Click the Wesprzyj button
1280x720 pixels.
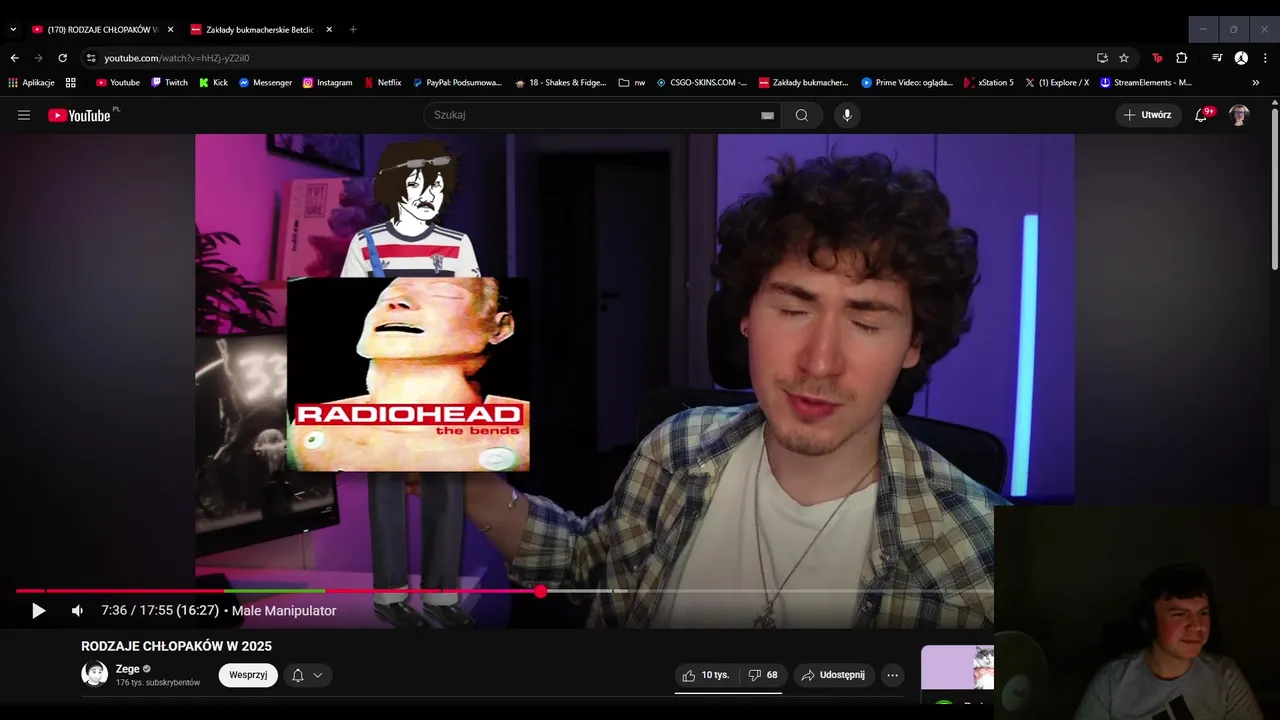point(248,675)
